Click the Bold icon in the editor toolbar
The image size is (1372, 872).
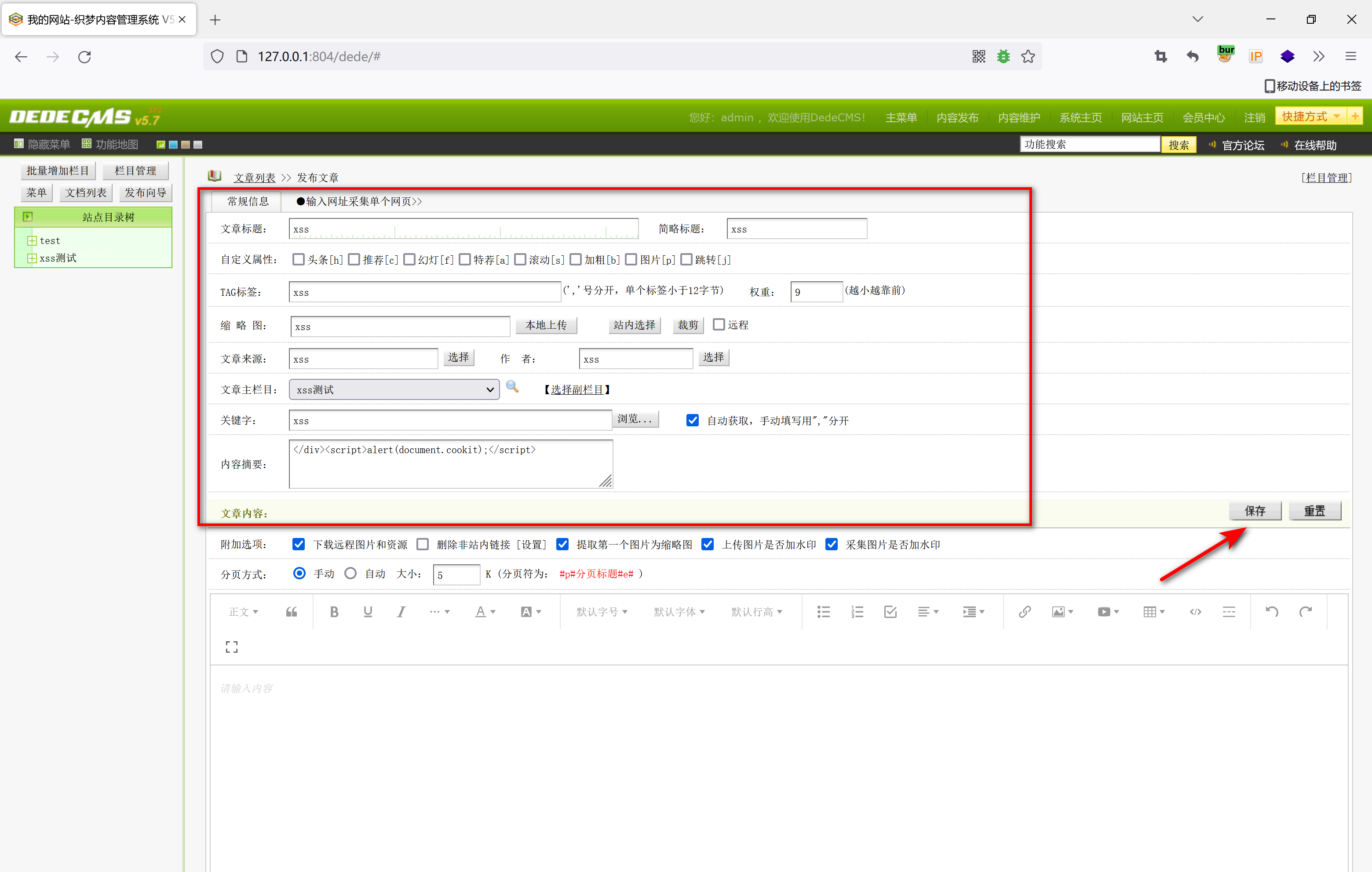click(335, 612)
